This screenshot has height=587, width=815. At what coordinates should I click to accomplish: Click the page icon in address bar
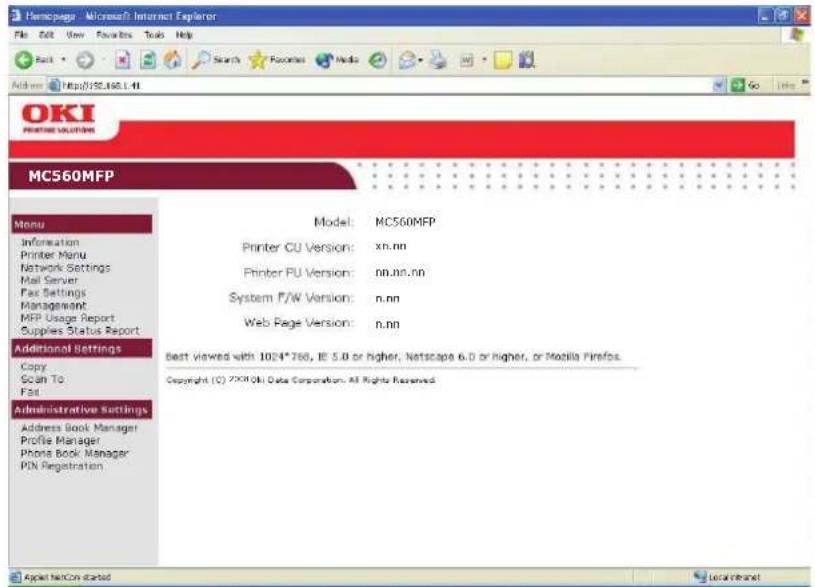pos(54,85)
